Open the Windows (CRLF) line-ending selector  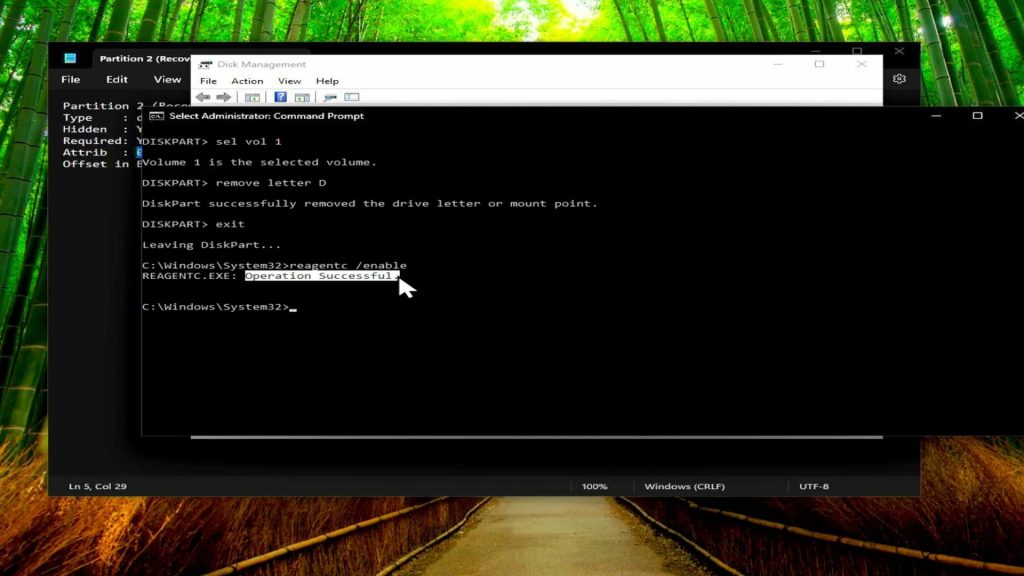(686, 486)
